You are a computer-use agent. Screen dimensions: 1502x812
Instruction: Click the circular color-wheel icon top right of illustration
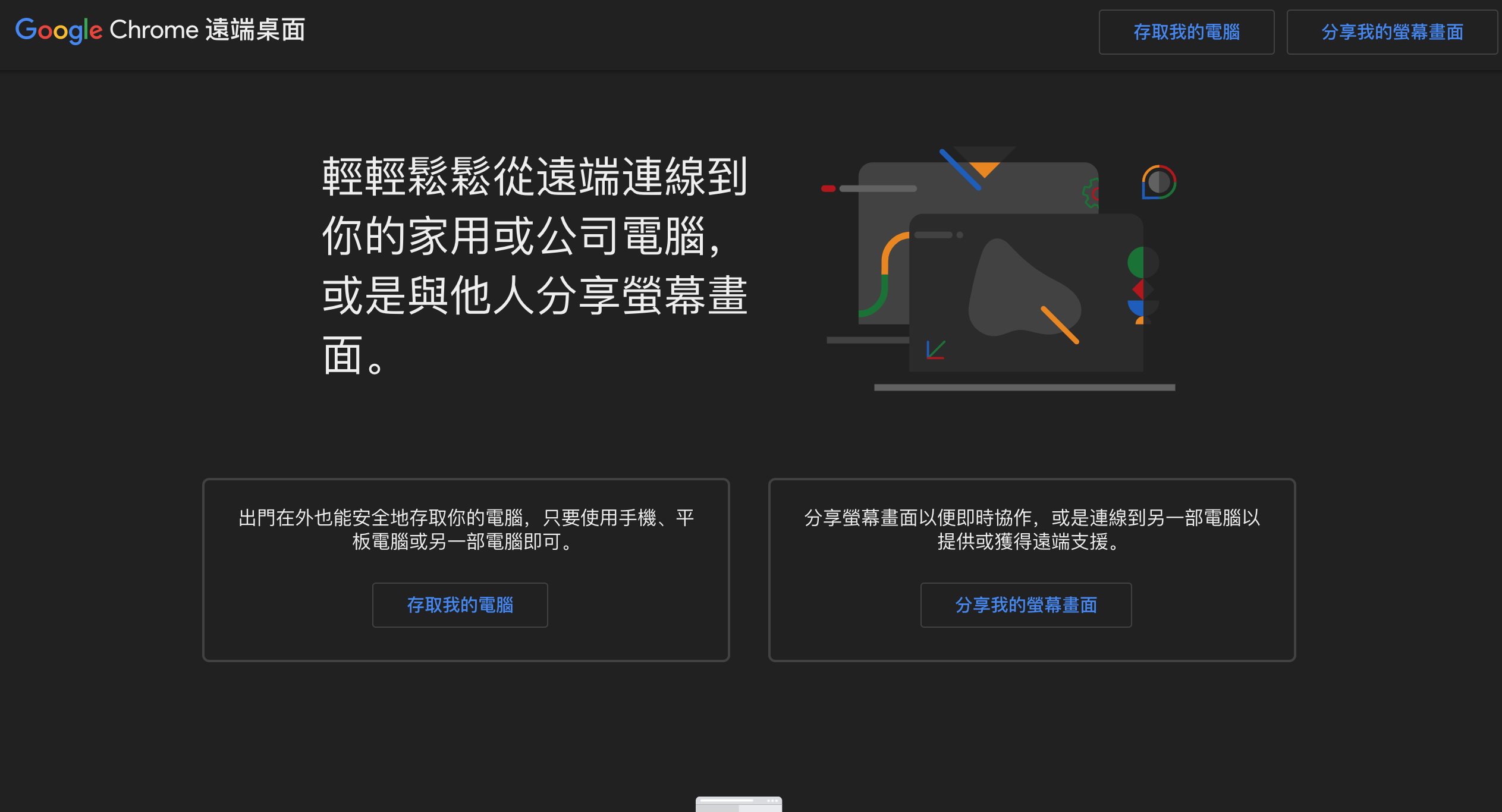pyautogui.click(x=1158, y=182)
